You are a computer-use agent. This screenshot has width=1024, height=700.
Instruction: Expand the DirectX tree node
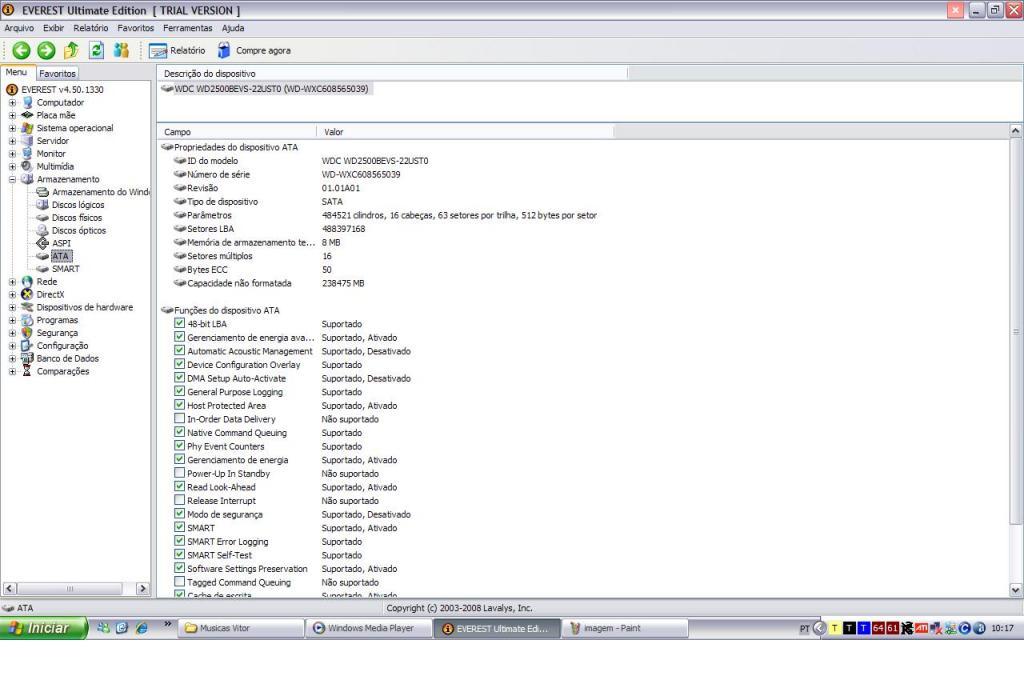12,294
